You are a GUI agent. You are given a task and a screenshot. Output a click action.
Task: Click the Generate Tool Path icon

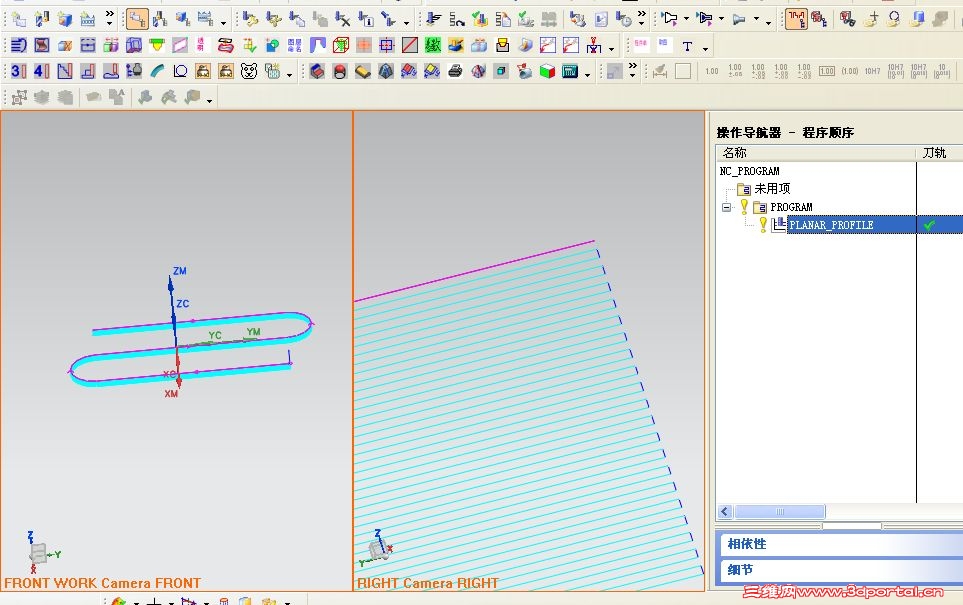click(x=434, y=20)
